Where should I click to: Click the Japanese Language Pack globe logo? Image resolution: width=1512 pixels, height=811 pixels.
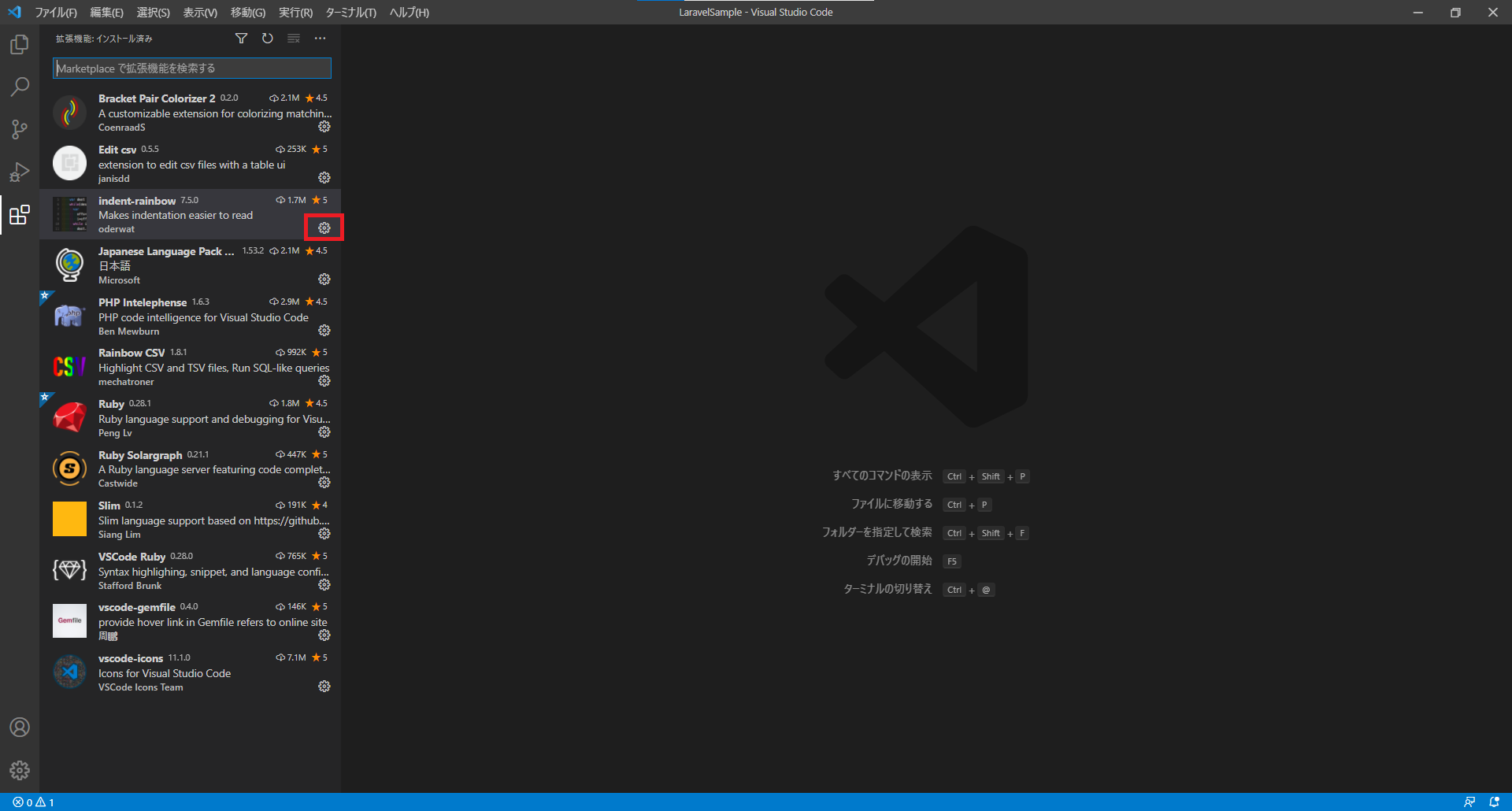pos(69,265)
